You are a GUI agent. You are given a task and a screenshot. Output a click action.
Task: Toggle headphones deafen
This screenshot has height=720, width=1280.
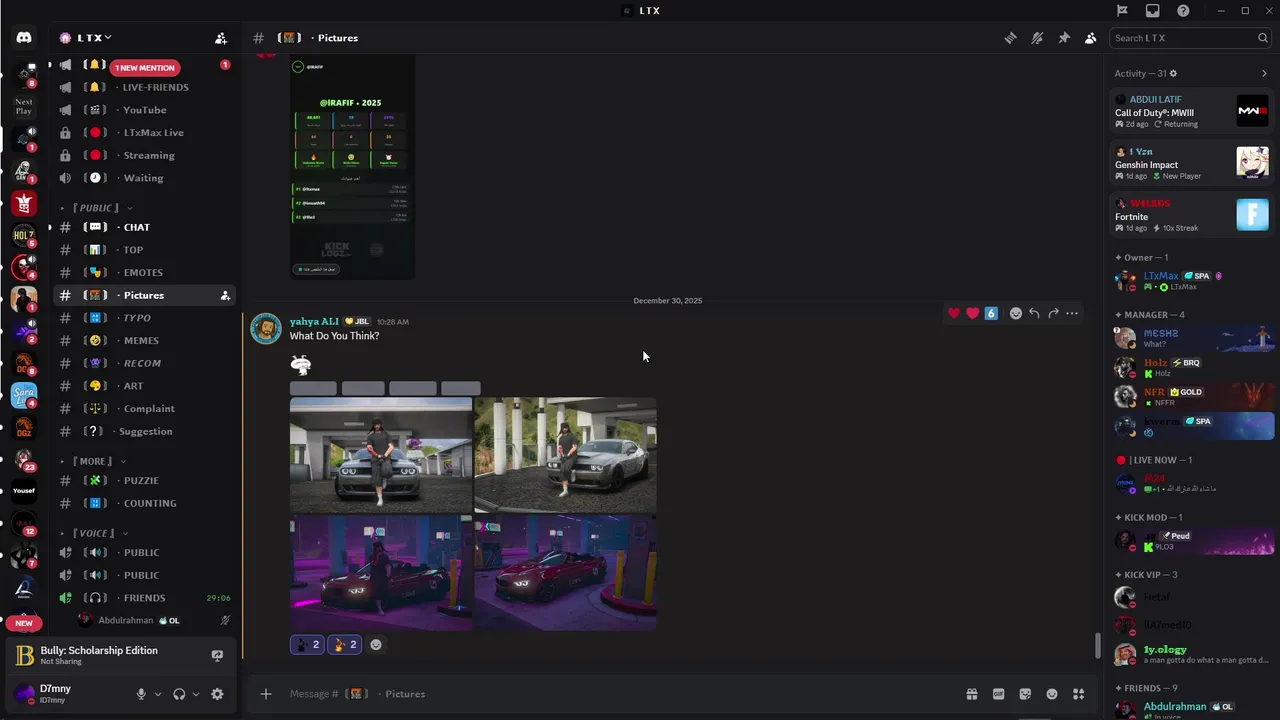coord(179,694)
